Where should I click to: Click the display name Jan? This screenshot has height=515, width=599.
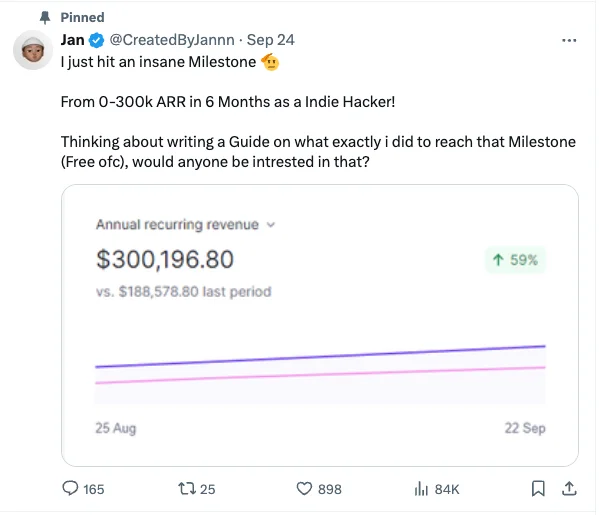[x=73, y=40]
